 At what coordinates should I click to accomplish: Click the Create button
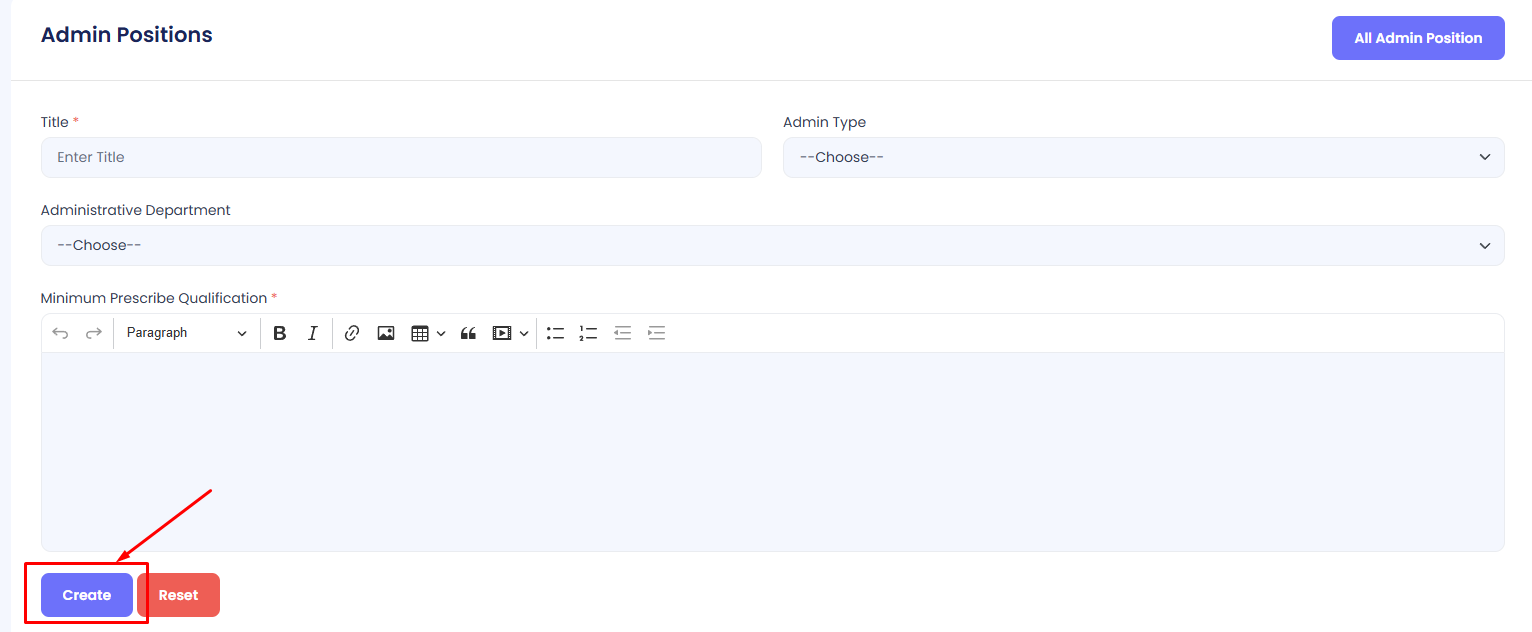(x=87, y=595)
